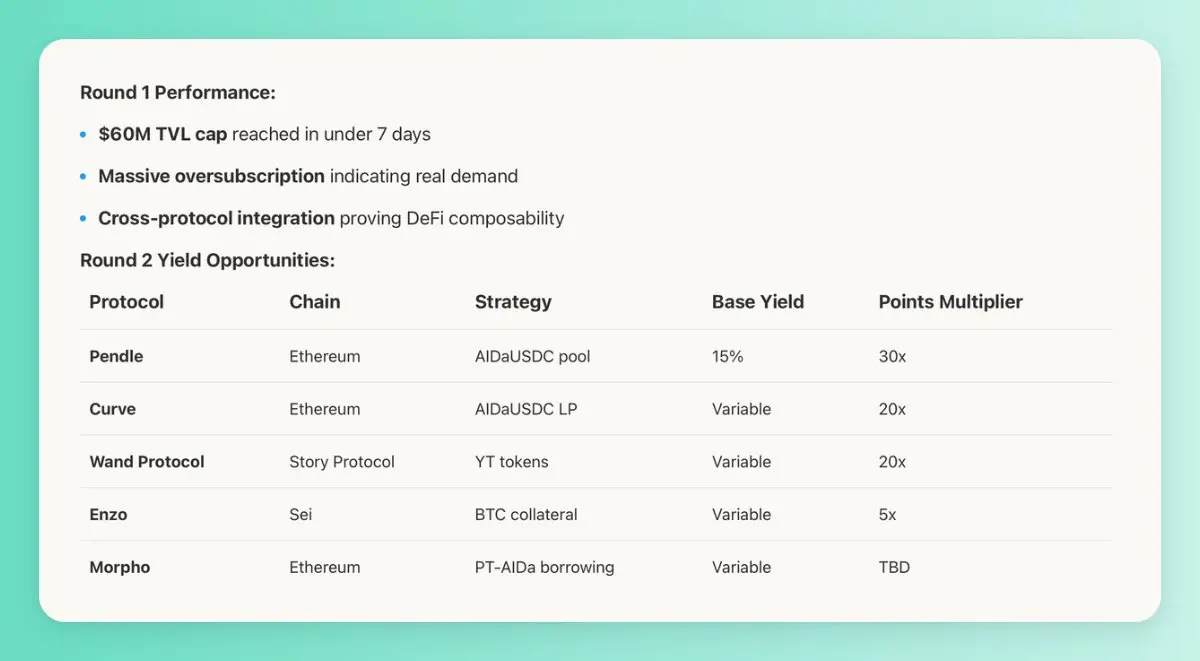
Task: Select the Pendle row name
Action: tap(116, 356)
